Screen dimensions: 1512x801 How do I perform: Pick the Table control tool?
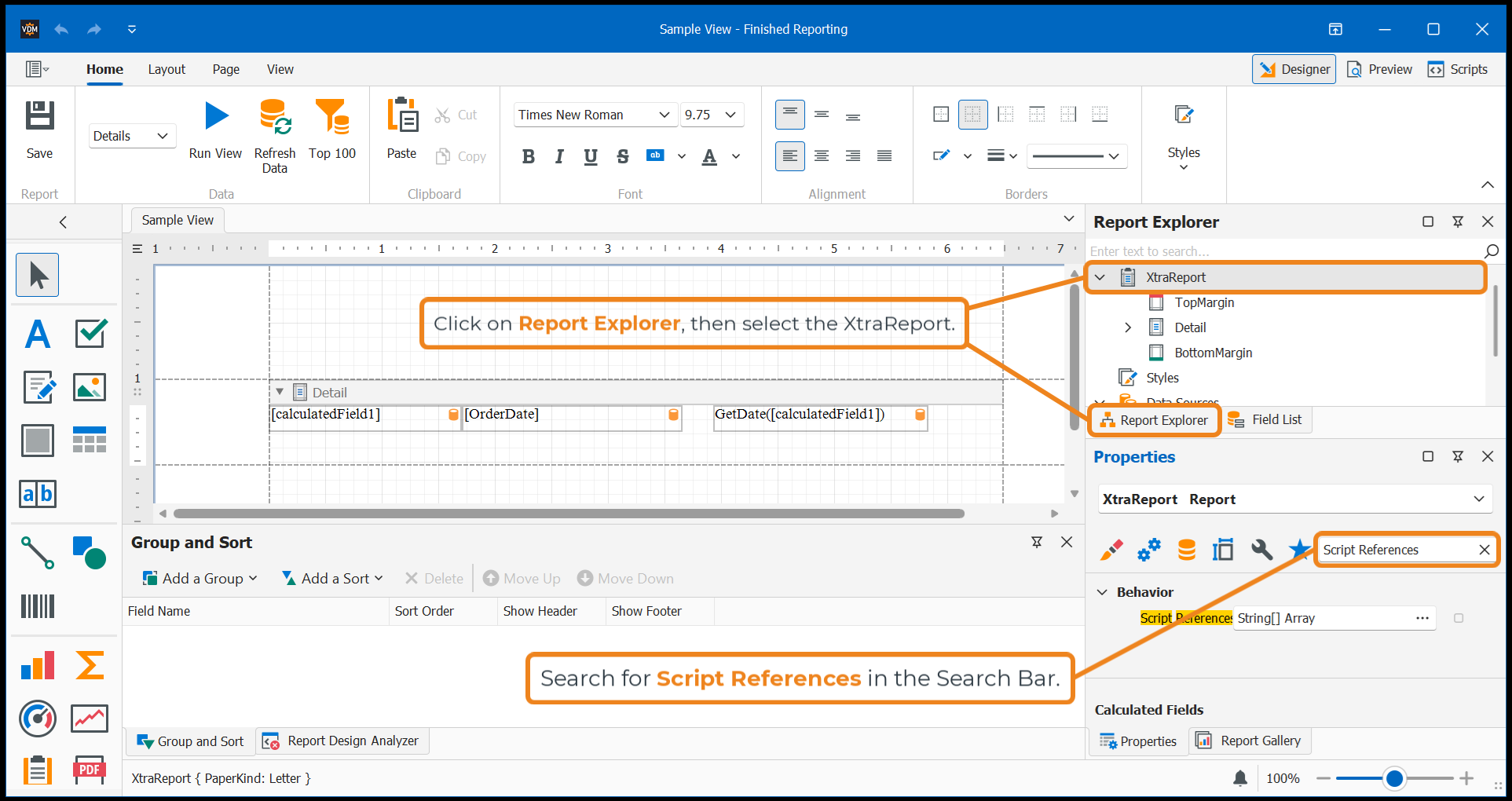pos(90,441)
